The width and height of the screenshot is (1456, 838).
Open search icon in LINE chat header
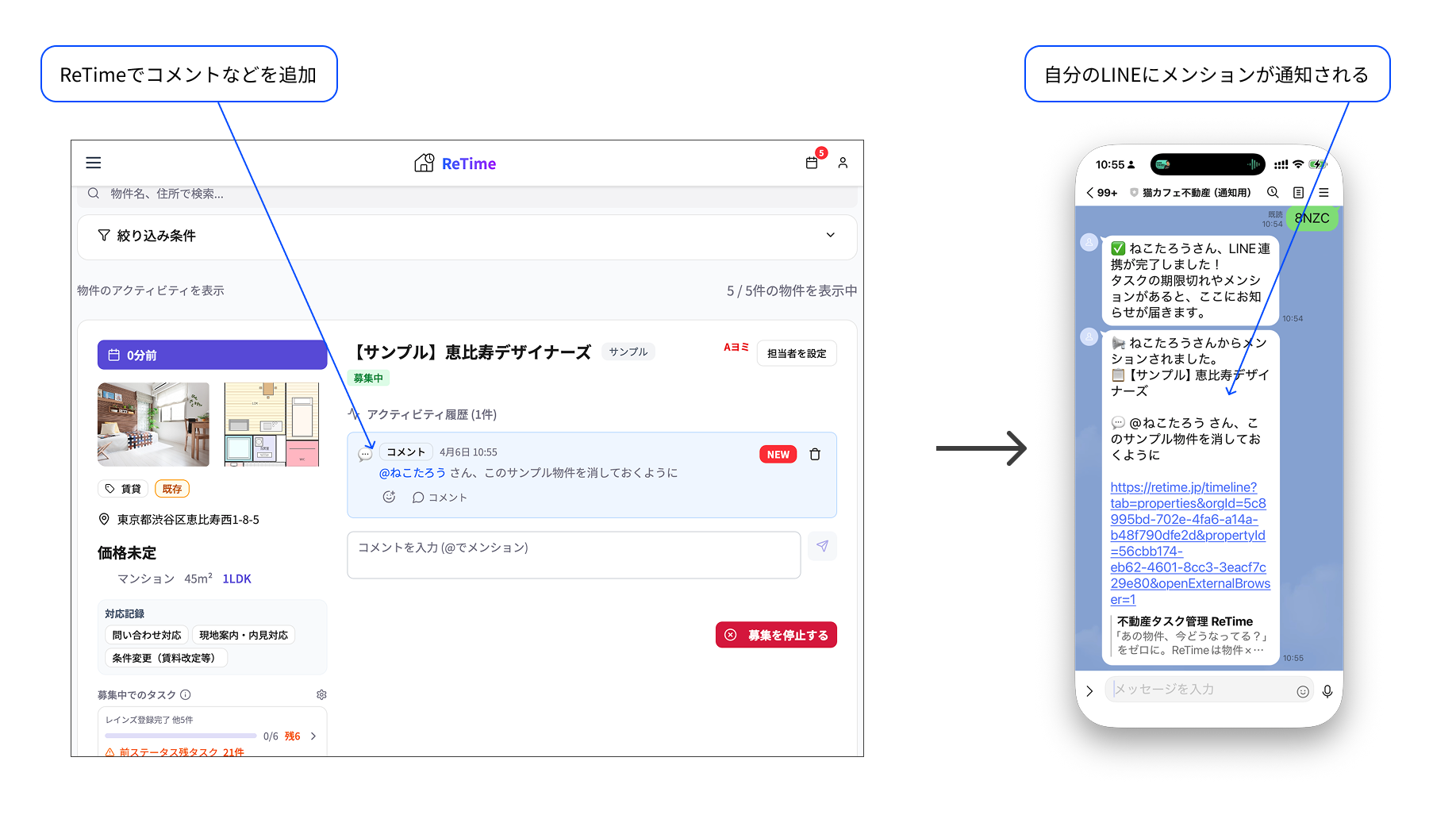click(x=1273, y=192)
